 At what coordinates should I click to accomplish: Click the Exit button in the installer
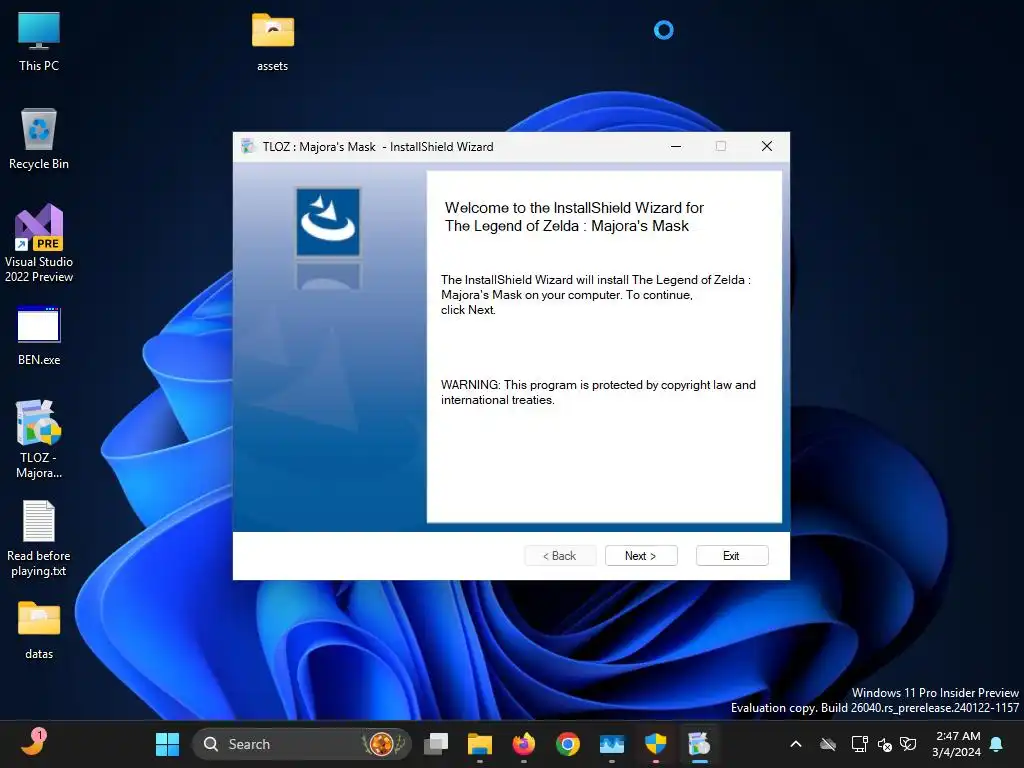(731, 556)
